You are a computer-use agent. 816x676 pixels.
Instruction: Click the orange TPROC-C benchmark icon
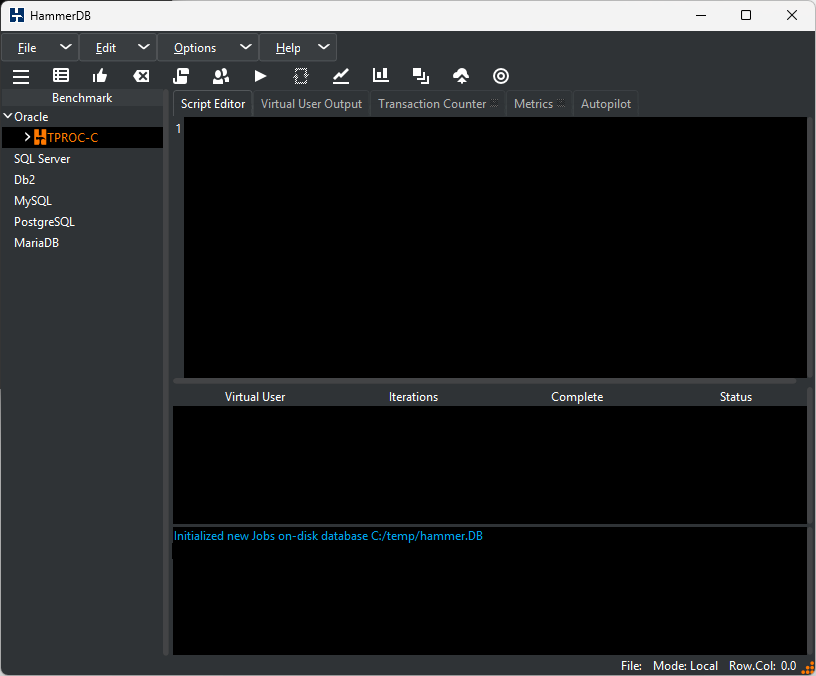point(40,137)
